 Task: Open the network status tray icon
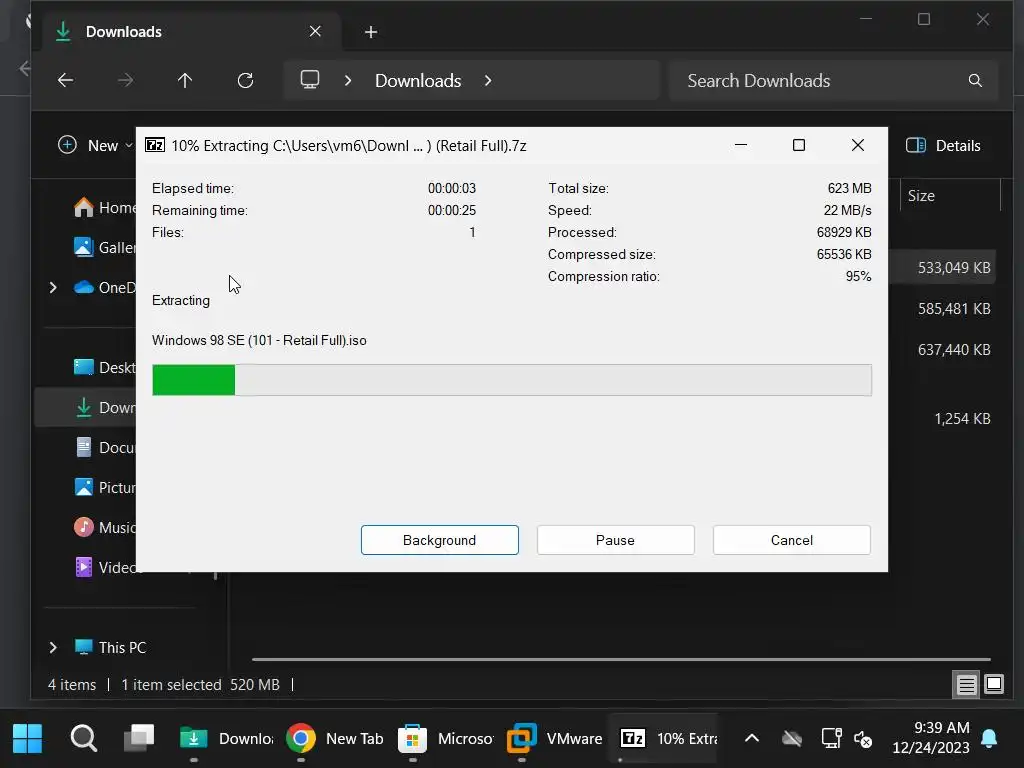[831, 739]
